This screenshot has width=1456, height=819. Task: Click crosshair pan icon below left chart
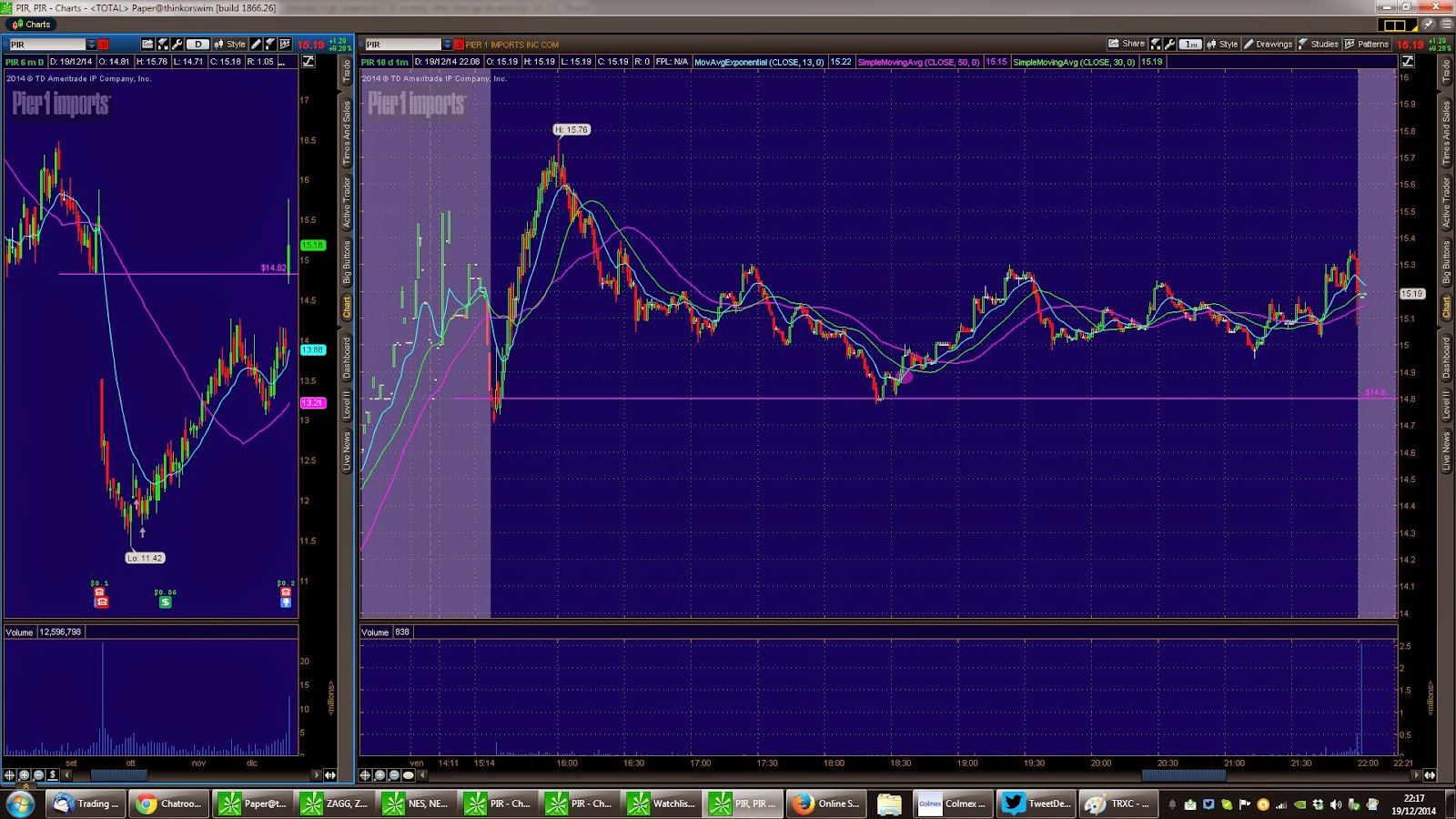click(x=9, y=775)
